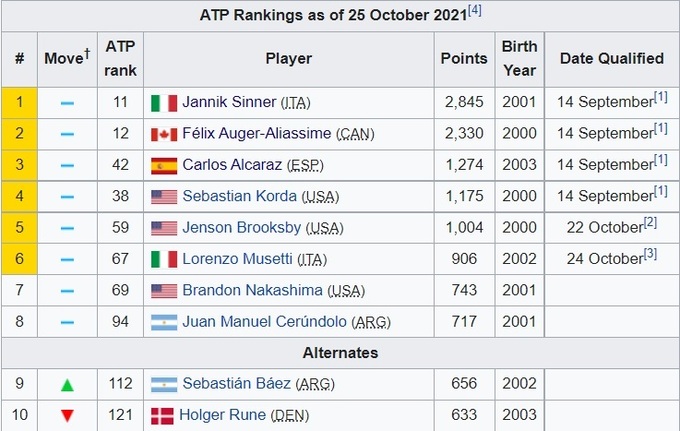Click the Holger Rune link
Image resolution: width=680 pixels, height=431 pixels.
(223, 415)
